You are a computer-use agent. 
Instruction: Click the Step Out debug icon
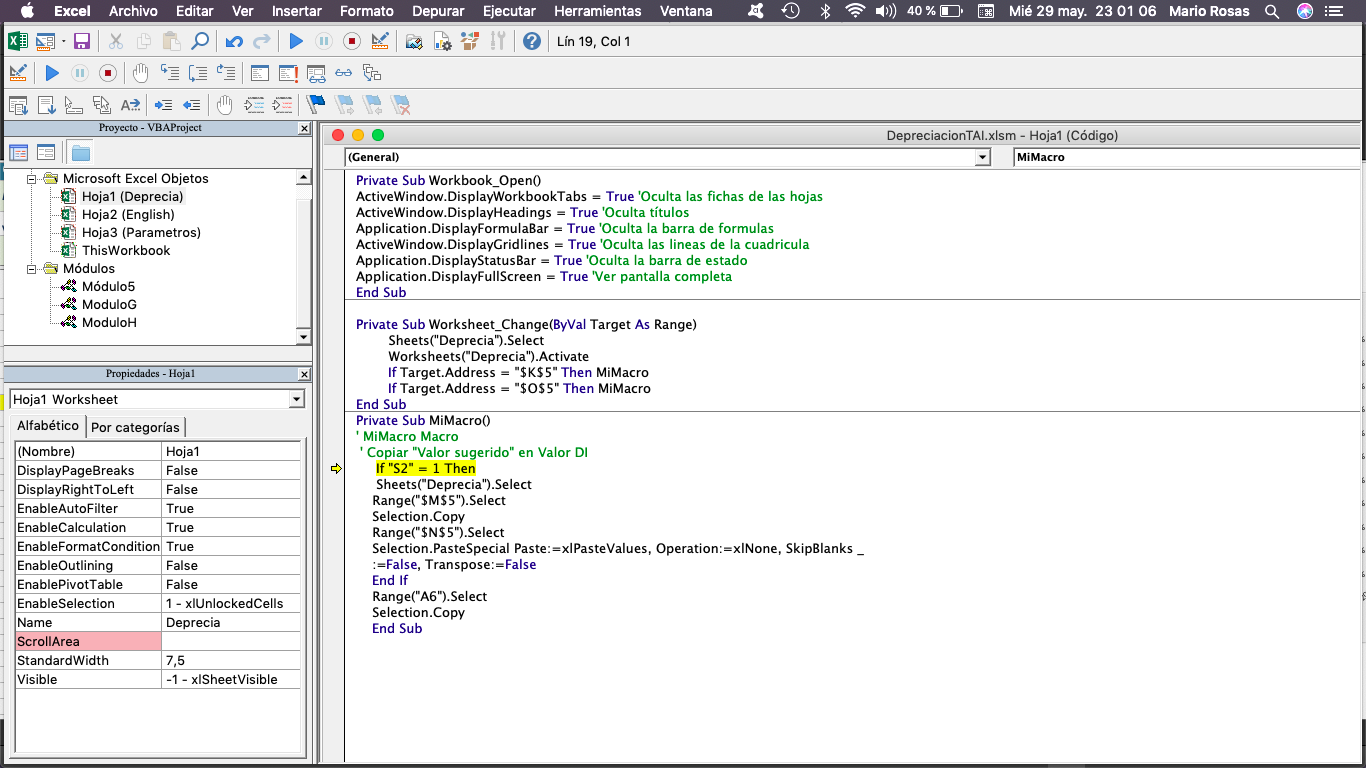[x=227, y=73]
